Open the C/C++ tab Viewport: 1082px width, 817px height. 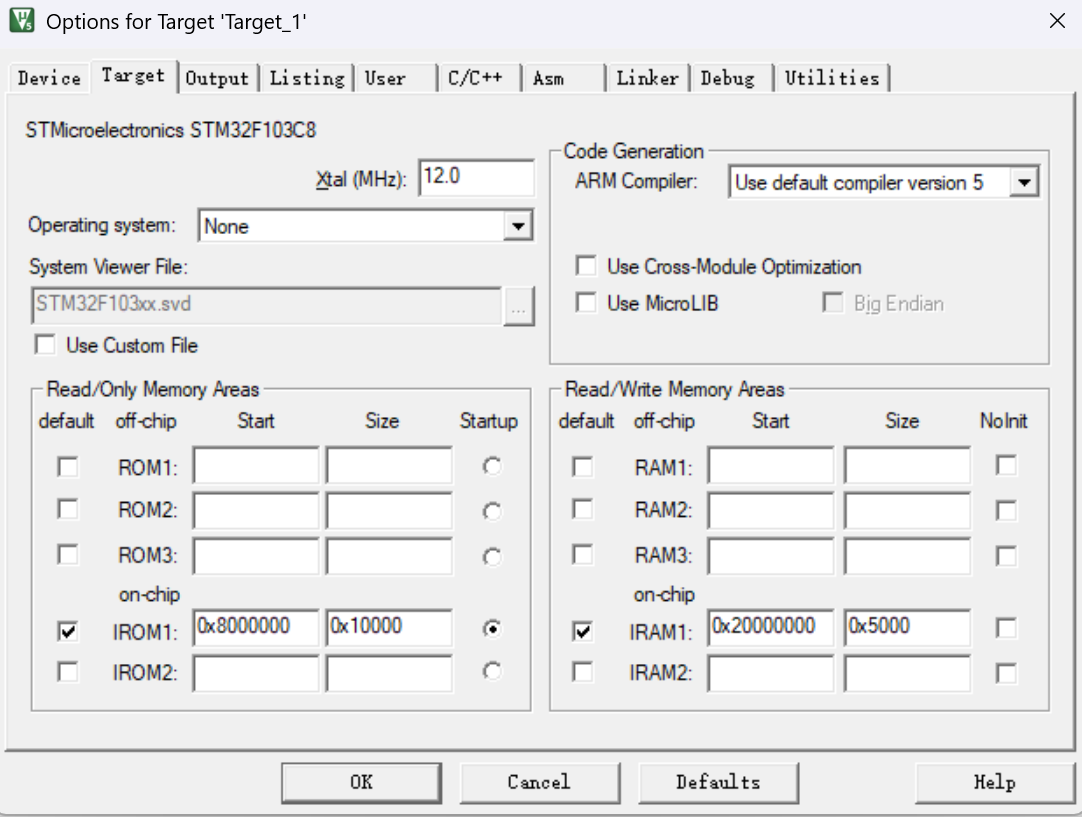coord(475,78)
